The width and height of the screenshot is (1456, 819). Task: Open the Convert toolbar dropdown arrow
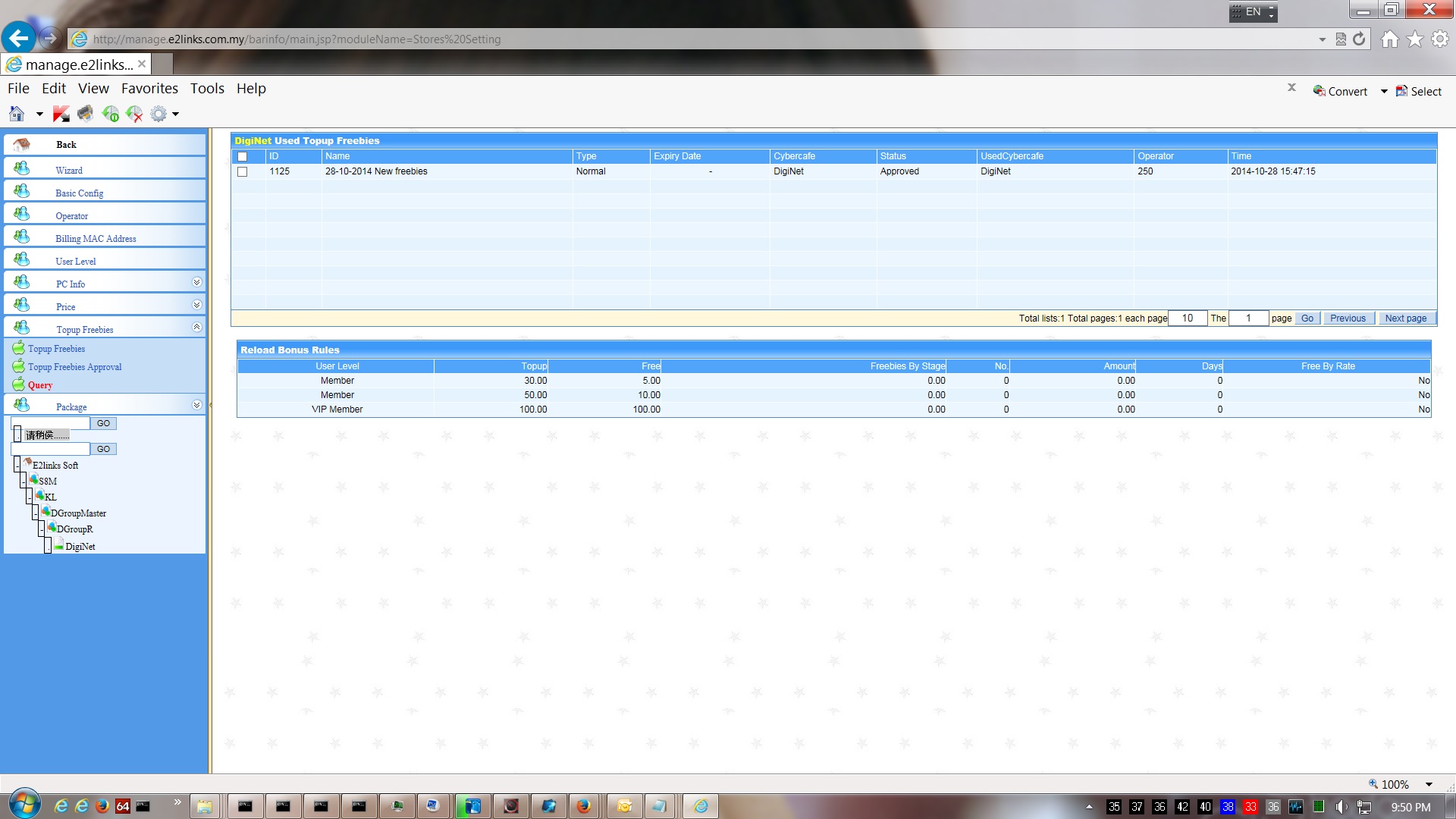click(x=1384, y=92)
